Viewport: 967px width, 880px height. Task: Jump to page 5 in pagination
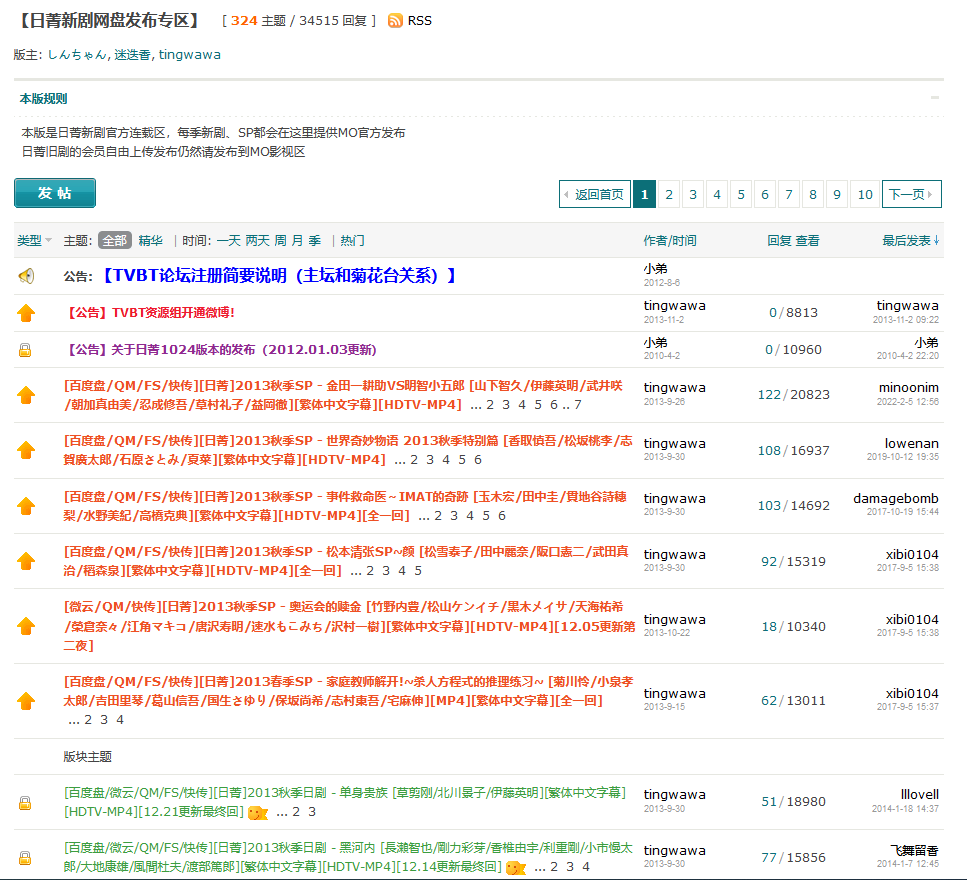tap(741, 194)
